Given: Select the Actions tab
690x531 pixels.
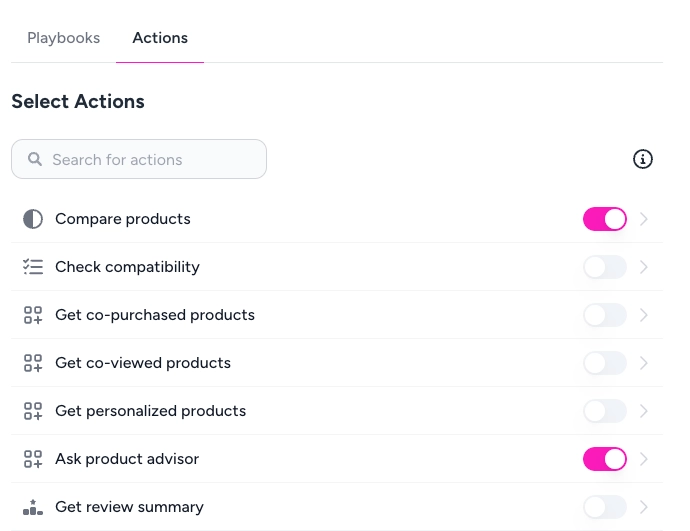Looking at the screenshot, I should (160, 38).
